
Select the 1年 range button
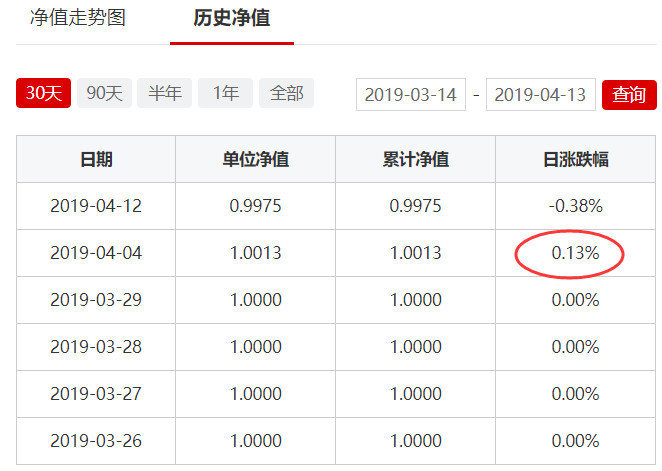click(x=225, y=93)
